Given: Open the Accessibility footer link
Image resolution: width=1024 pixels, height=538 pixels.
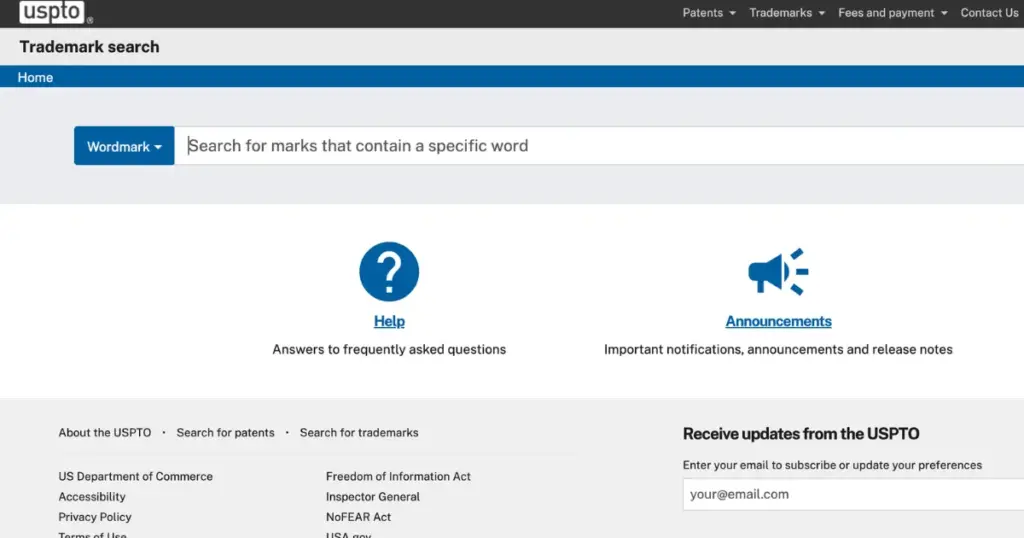Looking at the screenshot, I should pyautogui.click(x=92, y=497).
